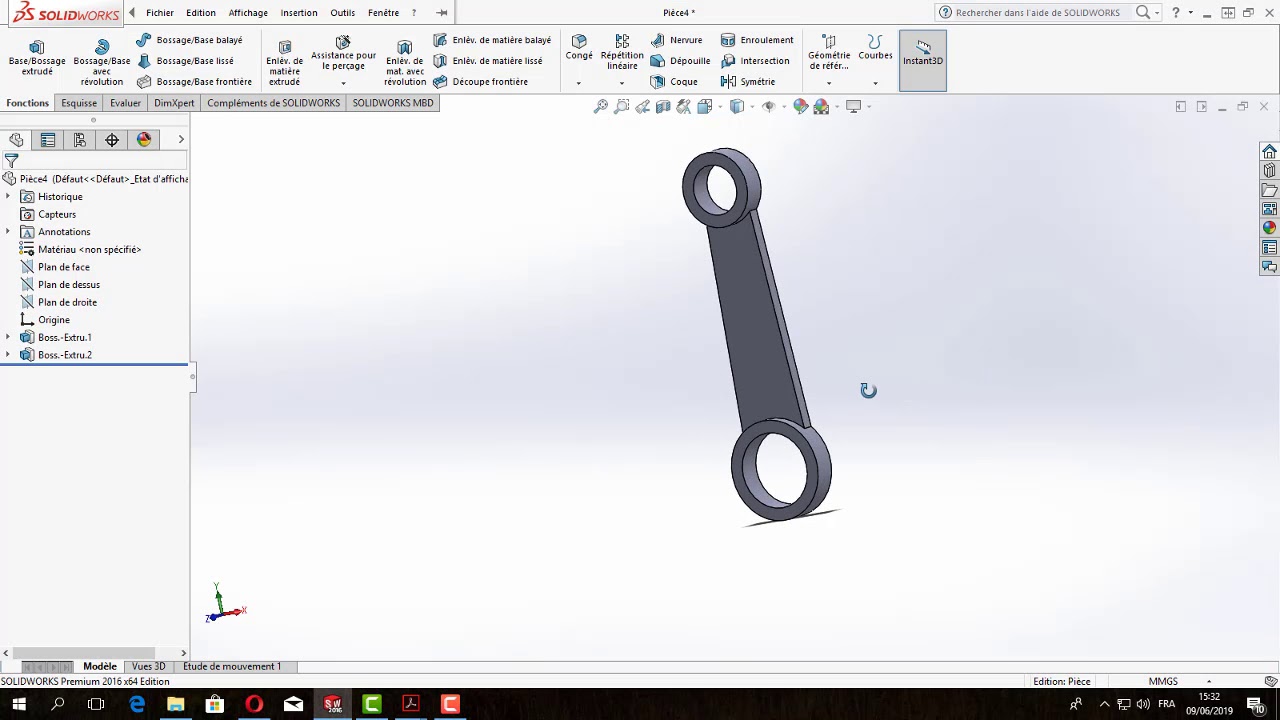Click Section view icon
Viewport: 1280px width, 720px height.
pos(663,106)
